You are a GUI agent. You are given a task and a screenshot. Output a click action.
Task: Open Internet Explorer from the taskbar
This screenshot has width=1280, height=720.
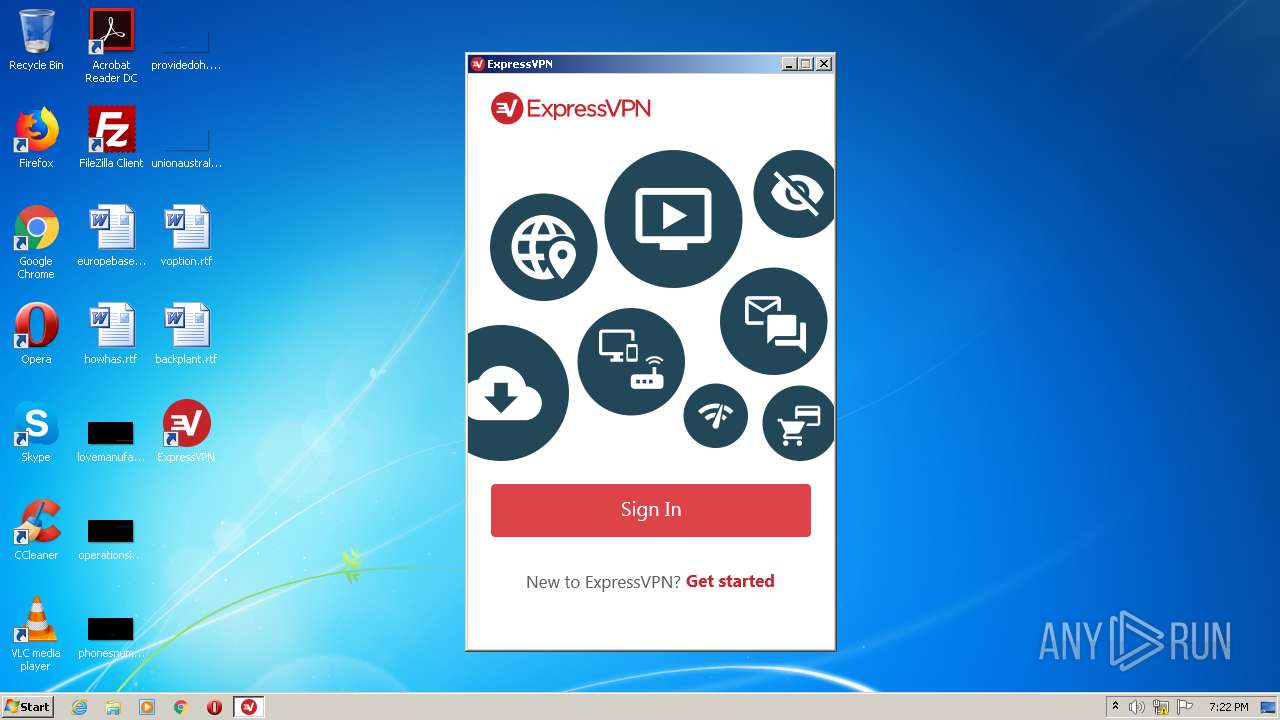[x=79, y=707]
